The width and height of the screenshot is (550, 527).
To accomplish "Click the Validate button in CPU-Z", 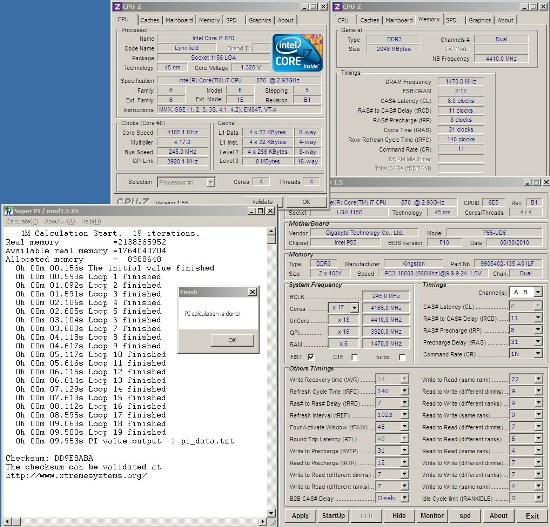I will tap(262, 202).
